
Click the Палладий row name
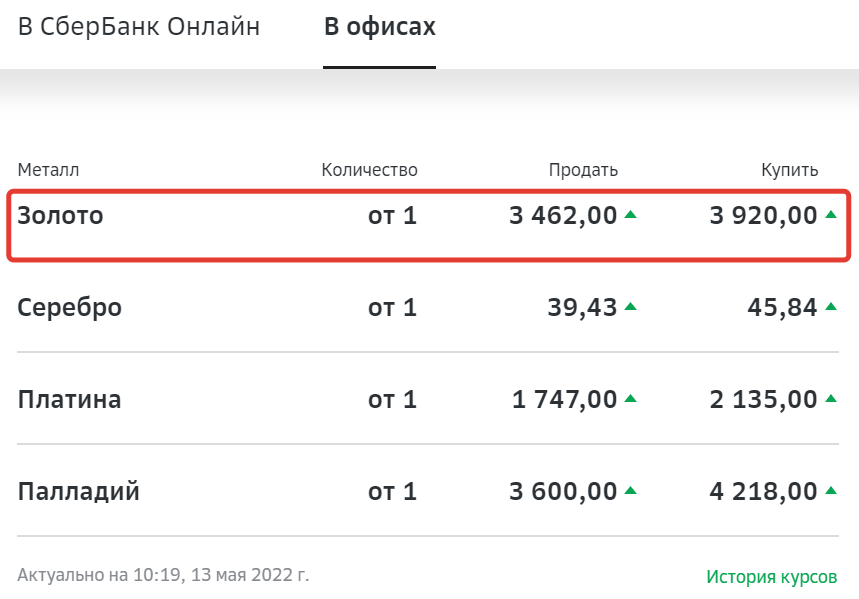pyautogui.click(x=79, y=492)
